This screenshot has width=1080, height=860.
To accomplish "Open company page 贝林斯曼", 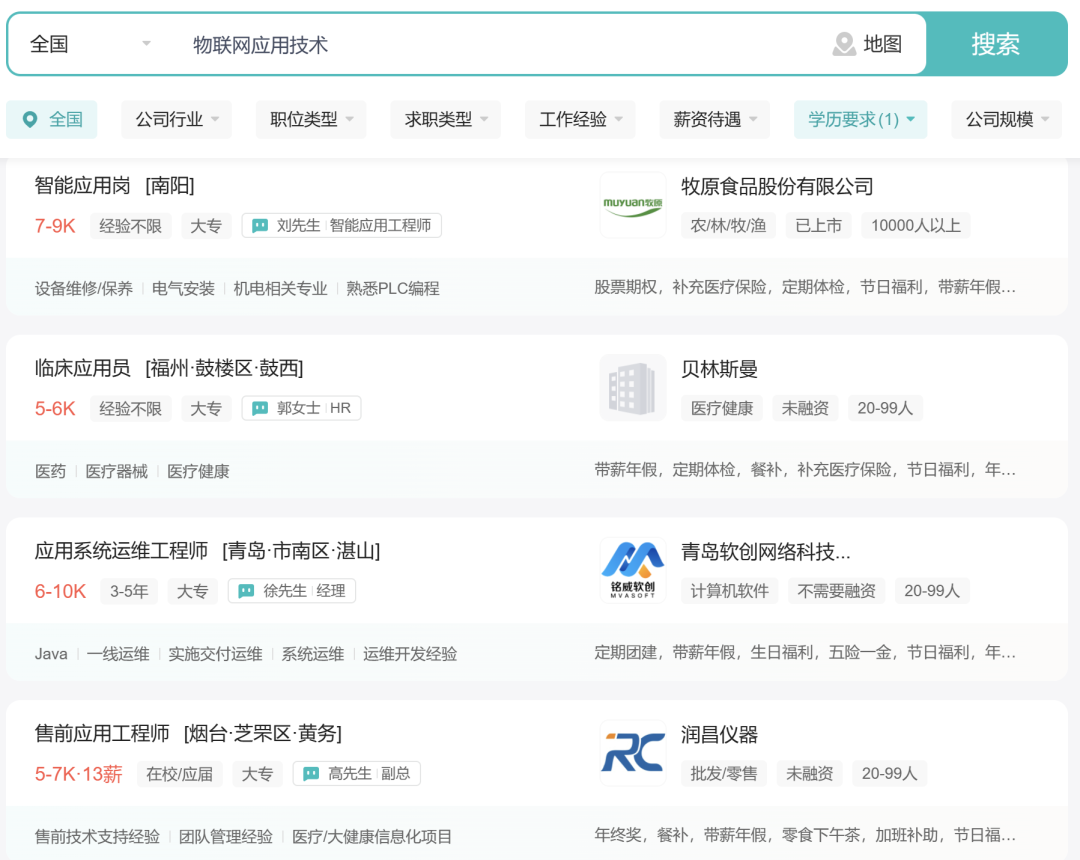I will pyautogui.click(x=719, y=369).
